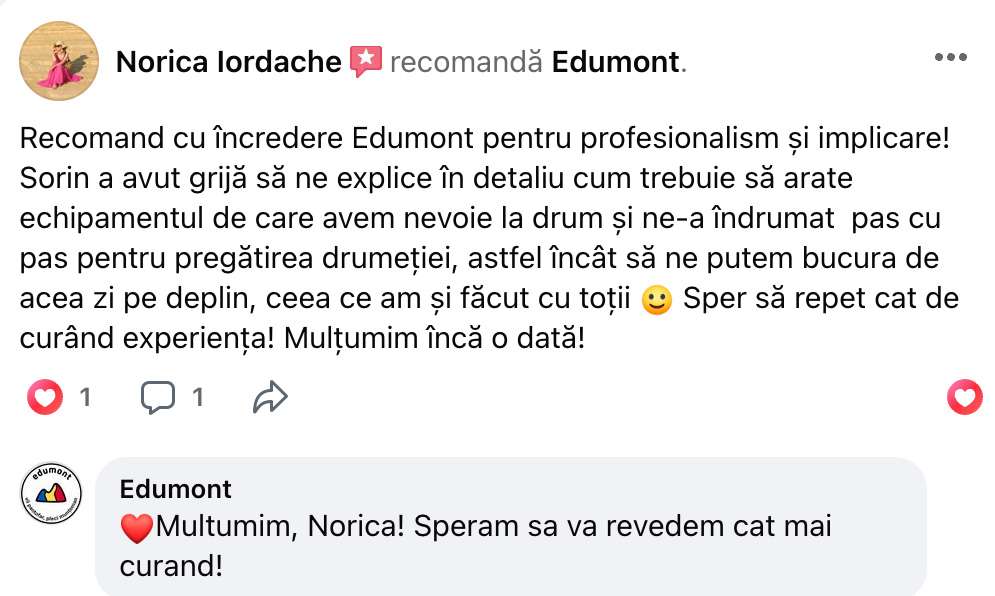This screenshot has width=995, height=596.
Task: Open comments count beside speech bubble
Action: [198, 398]
